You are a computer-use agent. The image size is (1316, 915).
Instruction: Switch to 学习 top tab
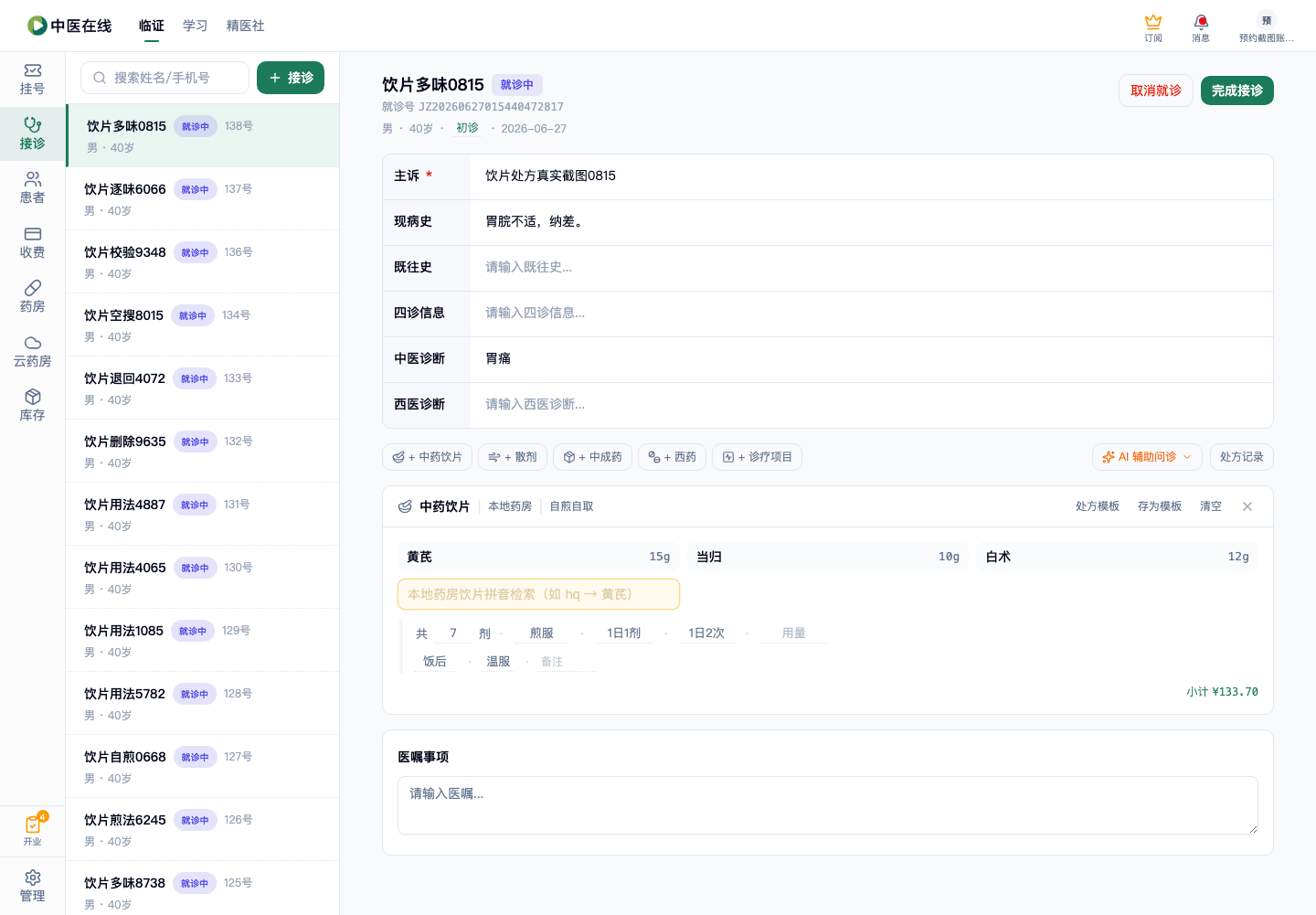(x=196, y=26)
